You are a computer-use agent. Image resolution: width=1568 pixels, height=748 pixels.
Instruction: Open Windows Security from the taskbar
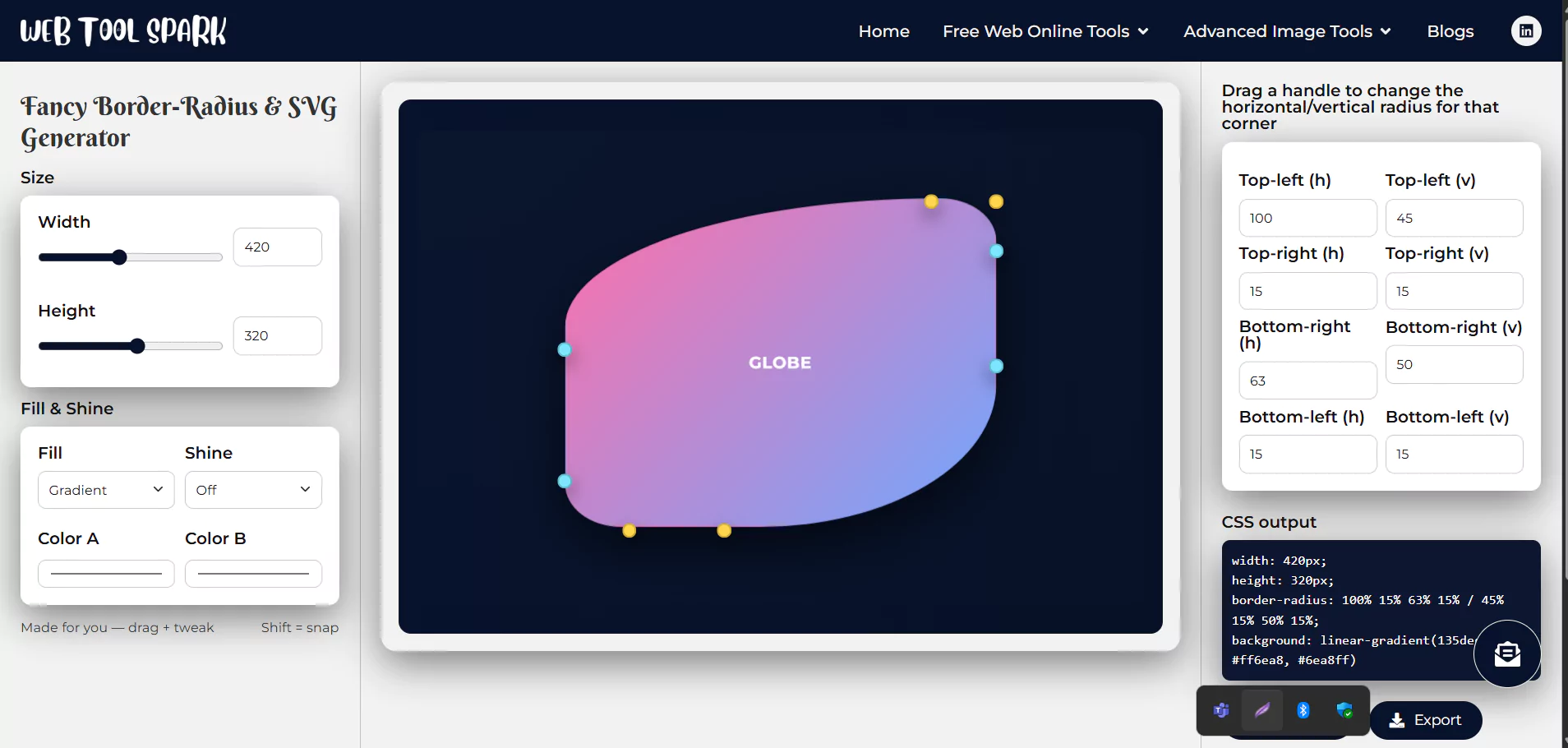point(1344,709)
